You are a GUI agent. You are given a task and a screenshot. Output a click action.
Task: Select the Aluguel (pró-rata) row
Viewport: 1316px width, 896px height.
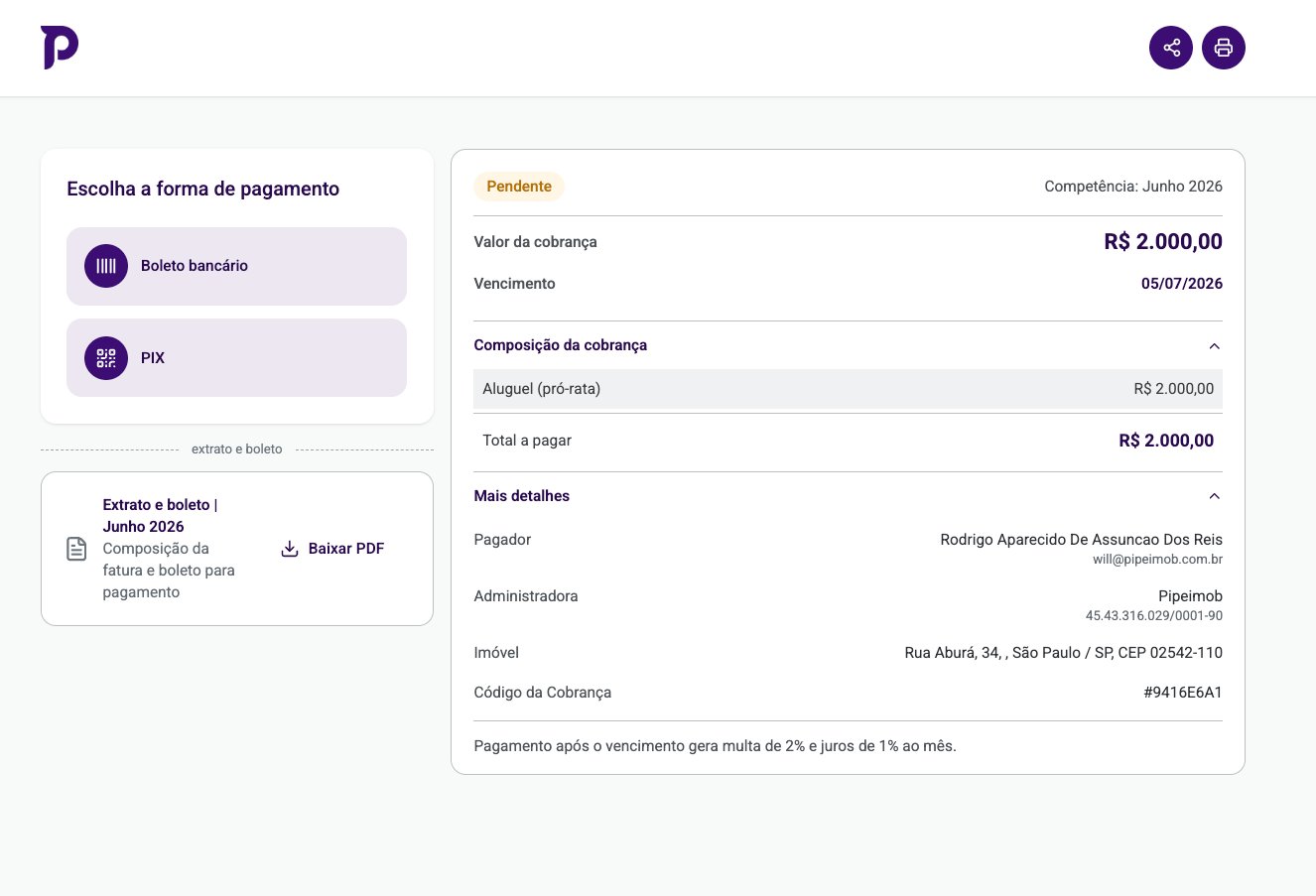click(848, 389)
